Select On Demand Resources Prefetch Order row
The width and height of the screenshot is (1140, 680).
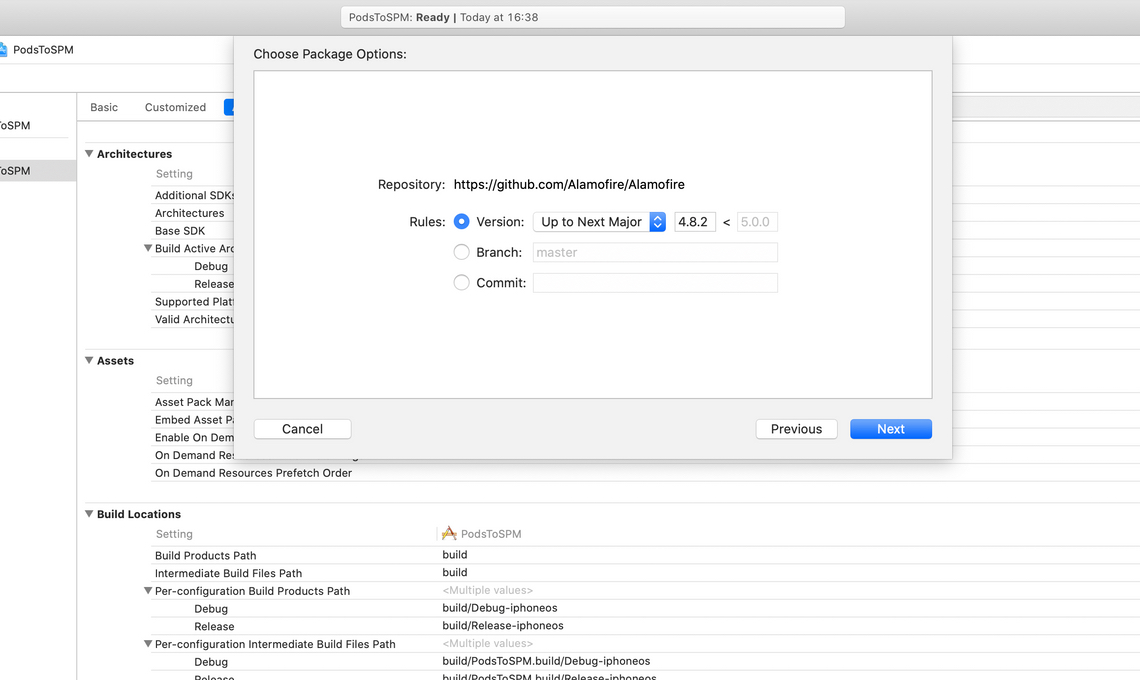pos(253,473)
